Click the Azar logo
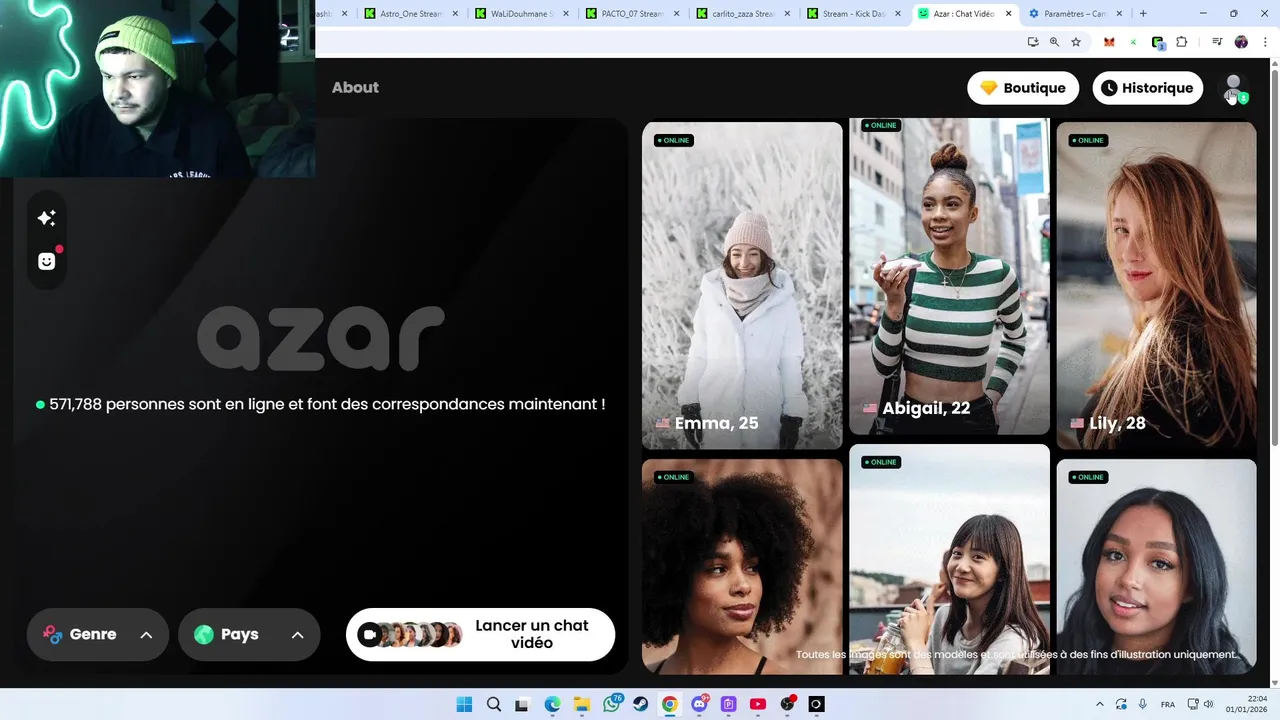This screenshot has height=720, width=1280. [x=321, y=338]
